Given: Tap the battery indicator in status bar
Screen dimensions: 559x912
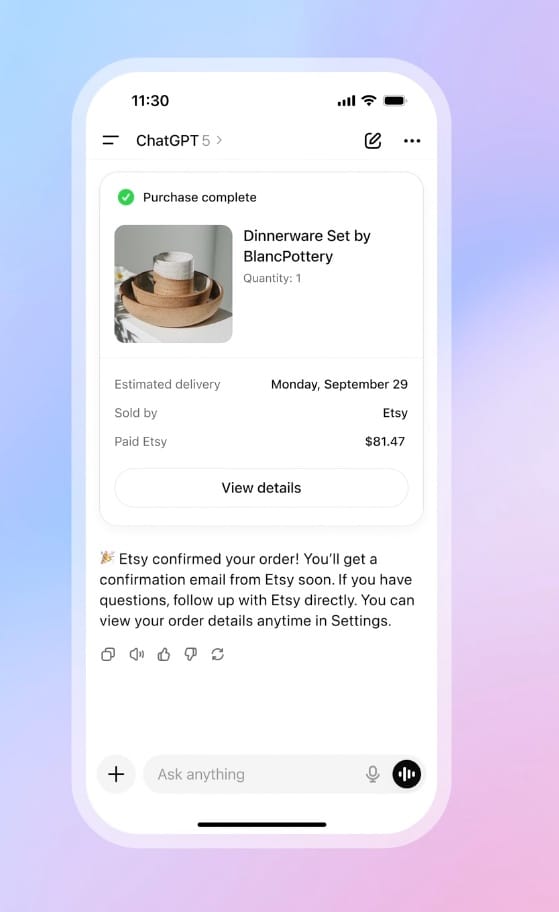Looking at the screenshot, I should 395,101.
